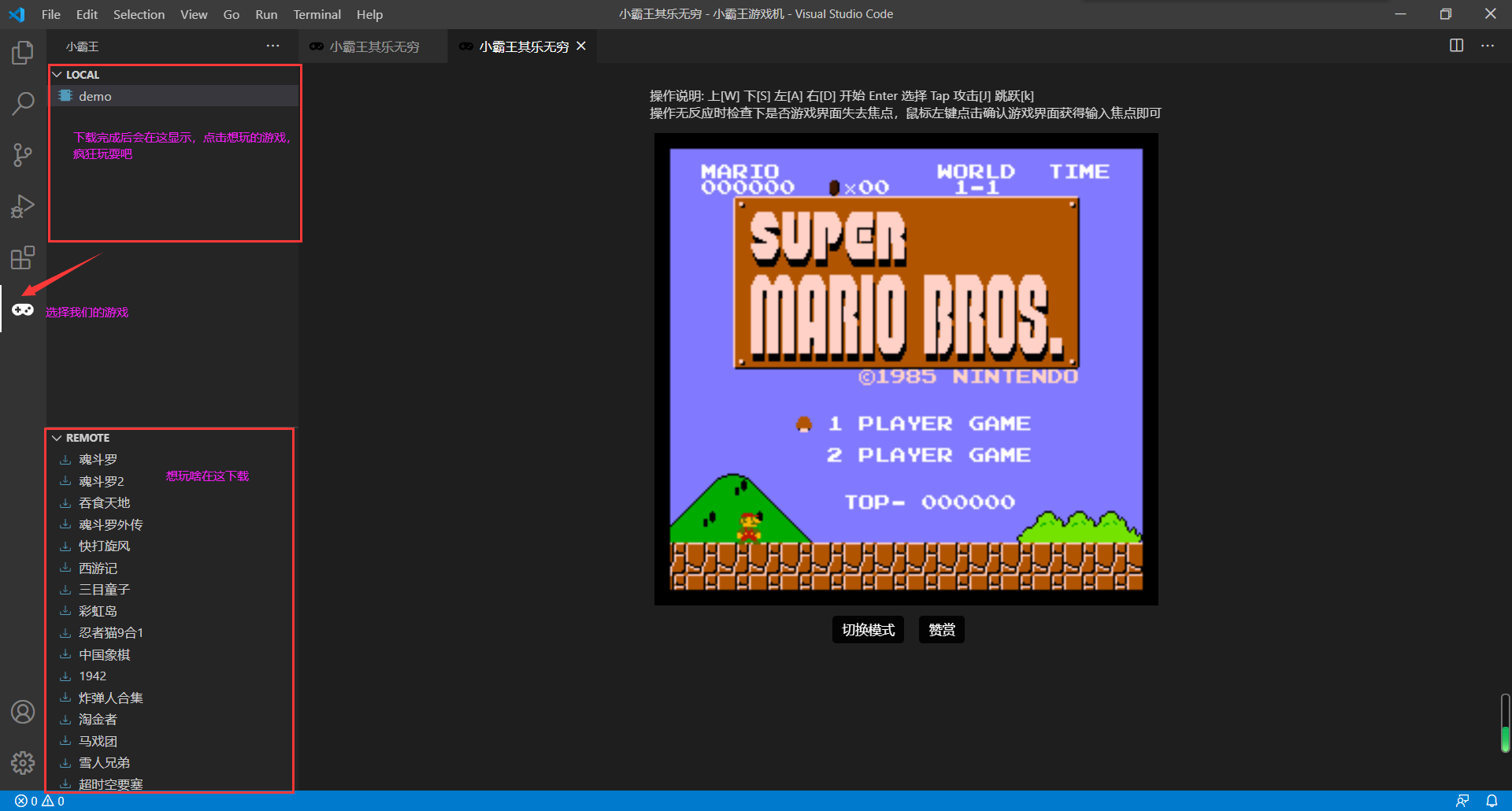Close the active 小霸王其乐无穷 tab
Viewport: 1512px width, 811px height.
581,46
